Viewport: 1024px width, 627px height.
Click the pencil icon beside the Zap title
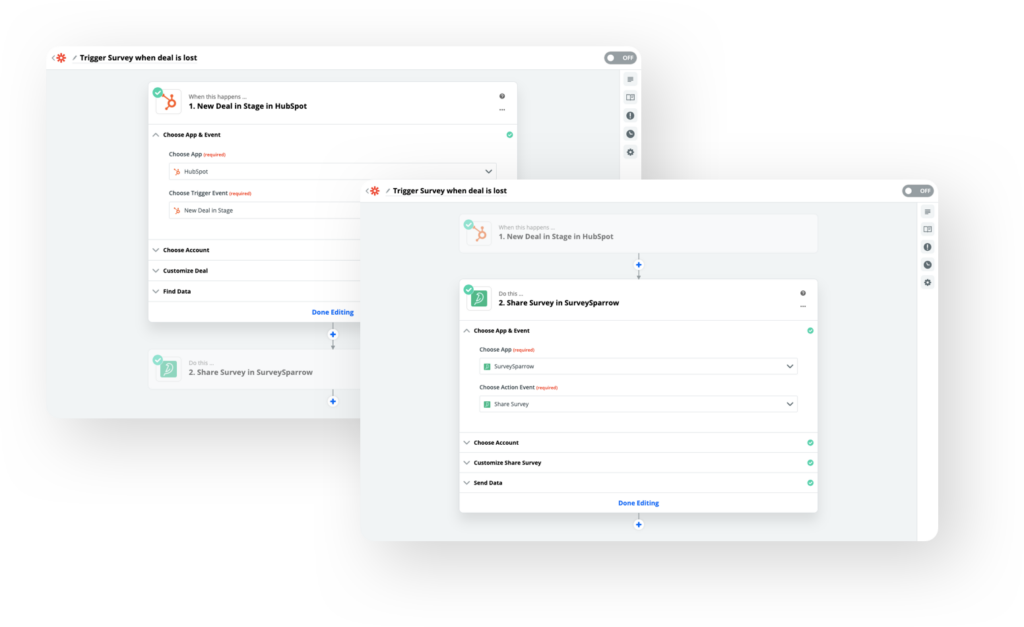(386, 190)
